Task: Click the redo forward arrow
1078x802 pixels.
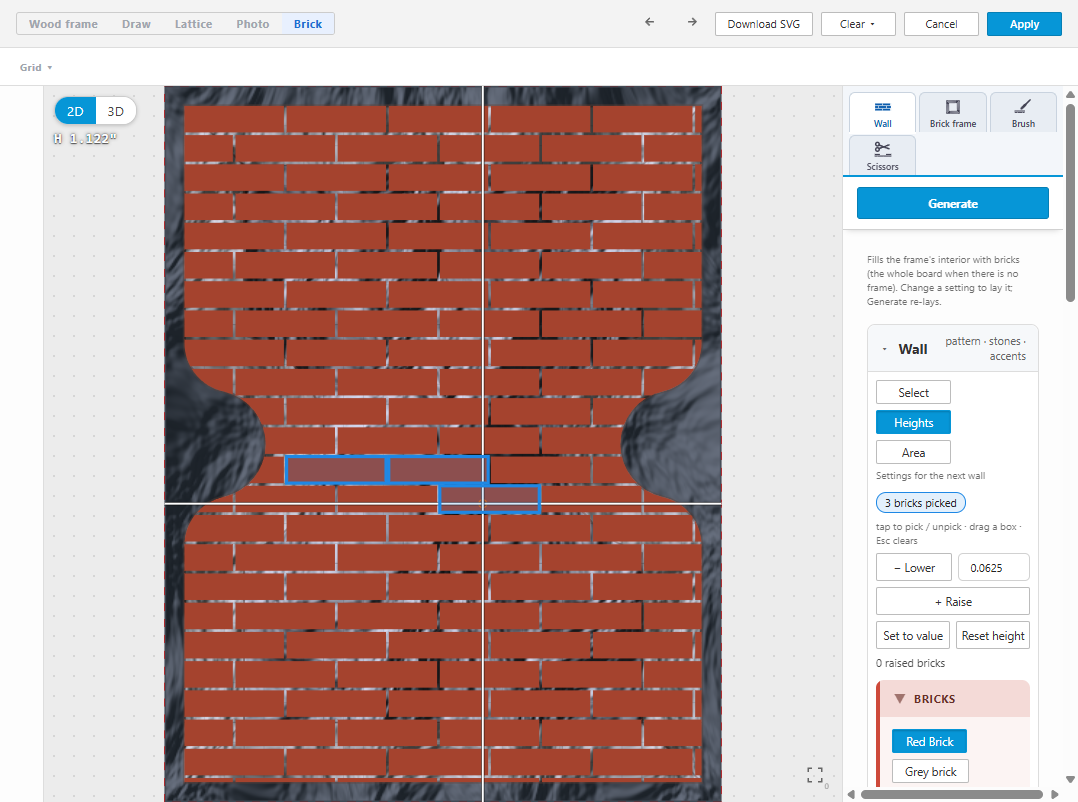Action: [x=692, y=23]
